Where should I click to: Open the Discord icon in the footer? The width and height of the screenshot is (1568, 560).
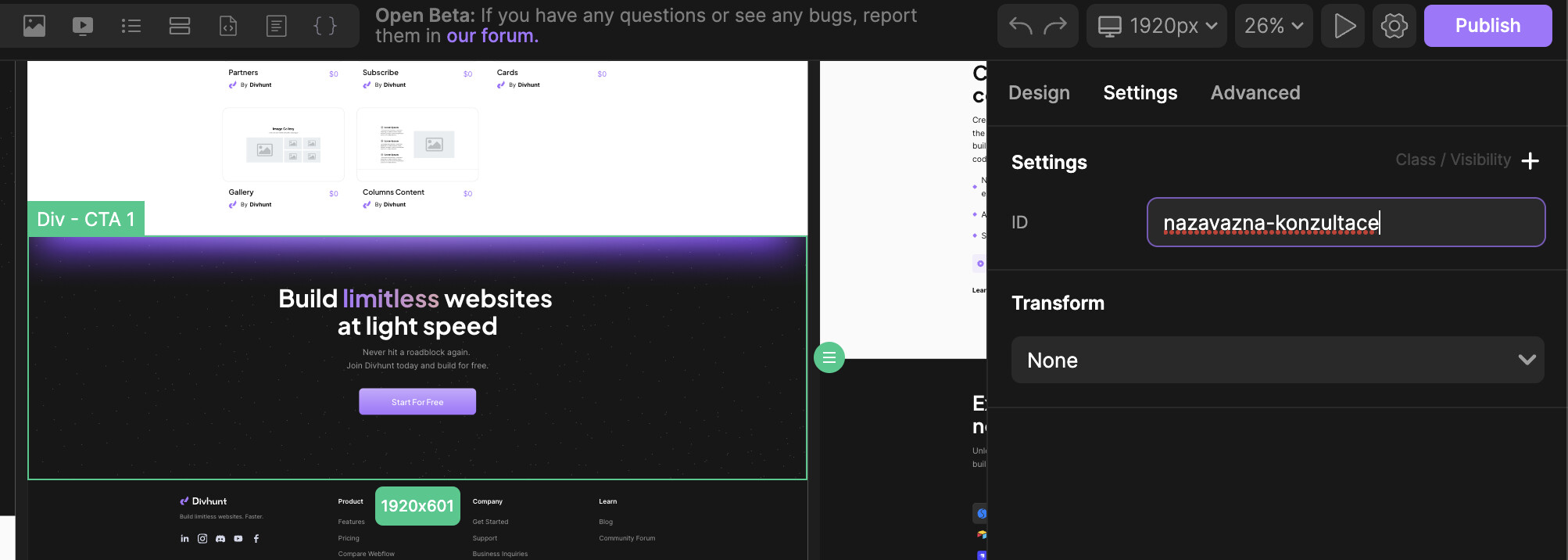point(220,538)
